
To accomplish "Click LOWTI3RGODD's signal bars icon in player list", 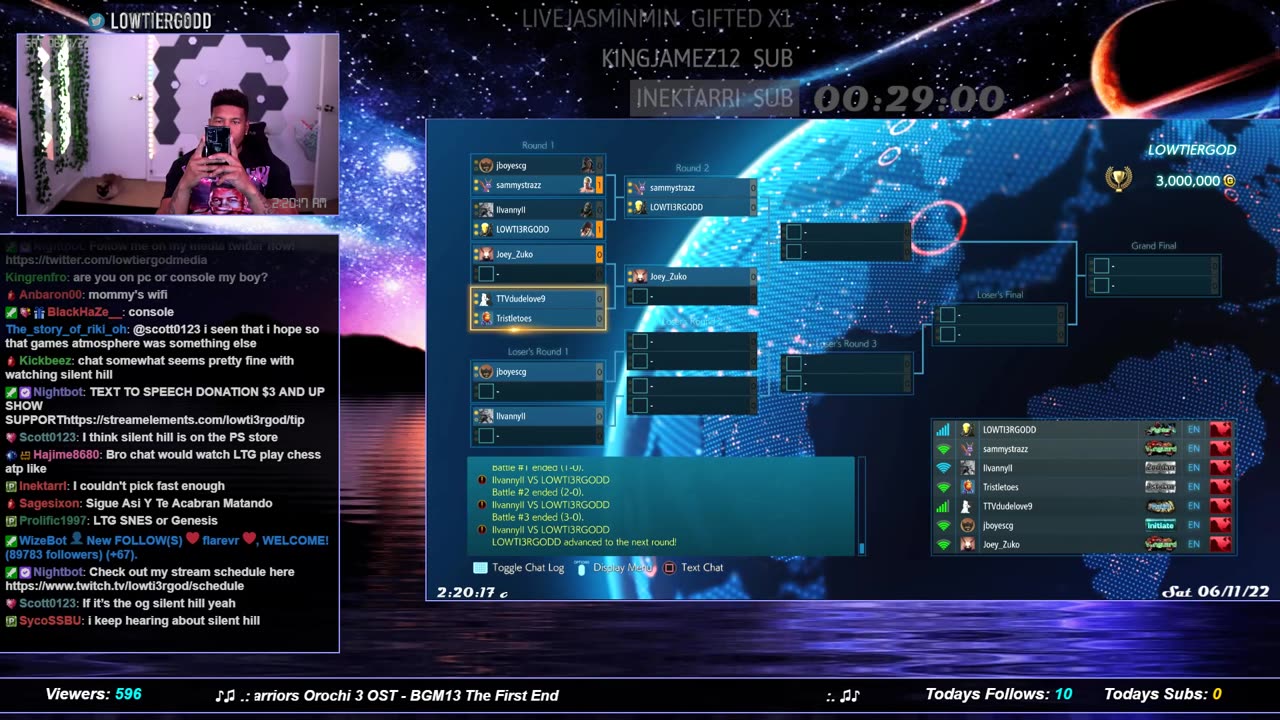I will (x=942, y=430).
